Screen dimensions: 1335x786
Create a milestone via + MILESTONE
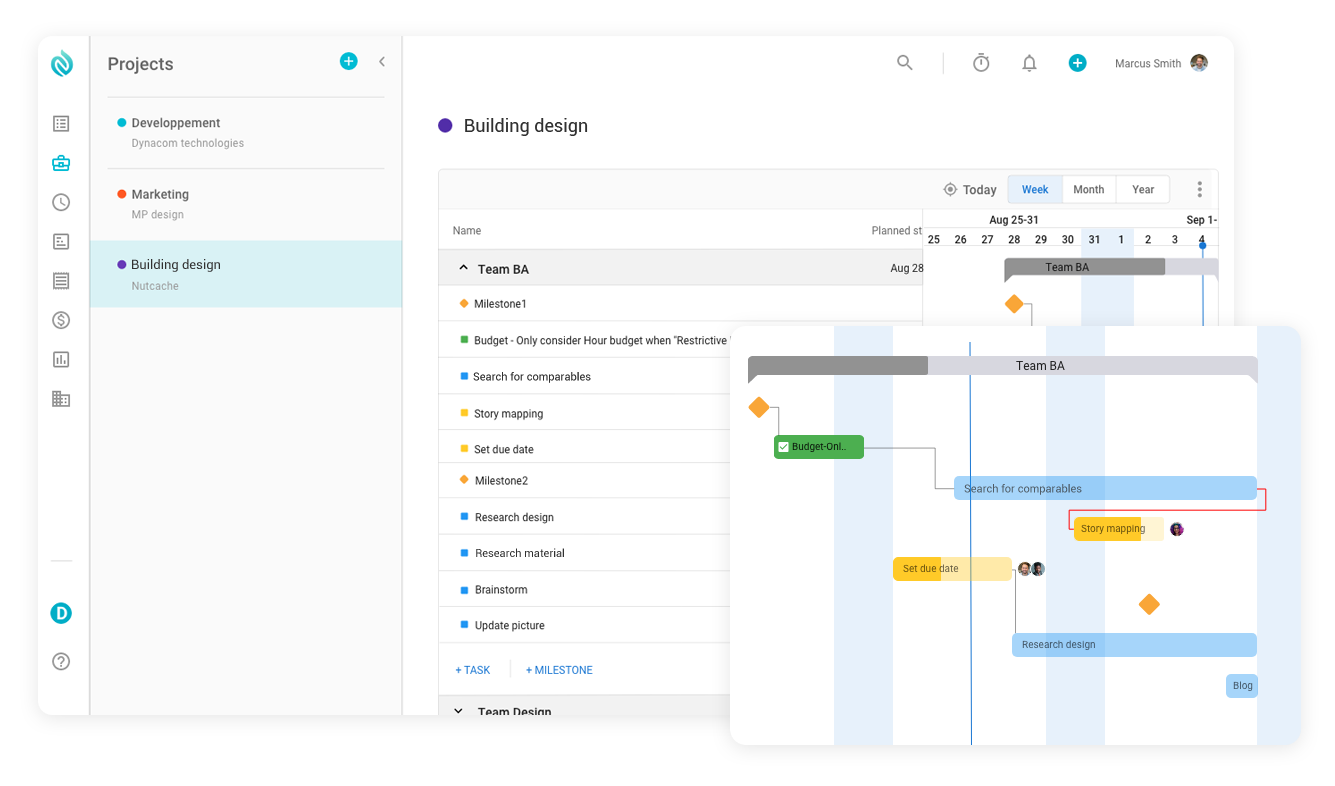[558, 669]
